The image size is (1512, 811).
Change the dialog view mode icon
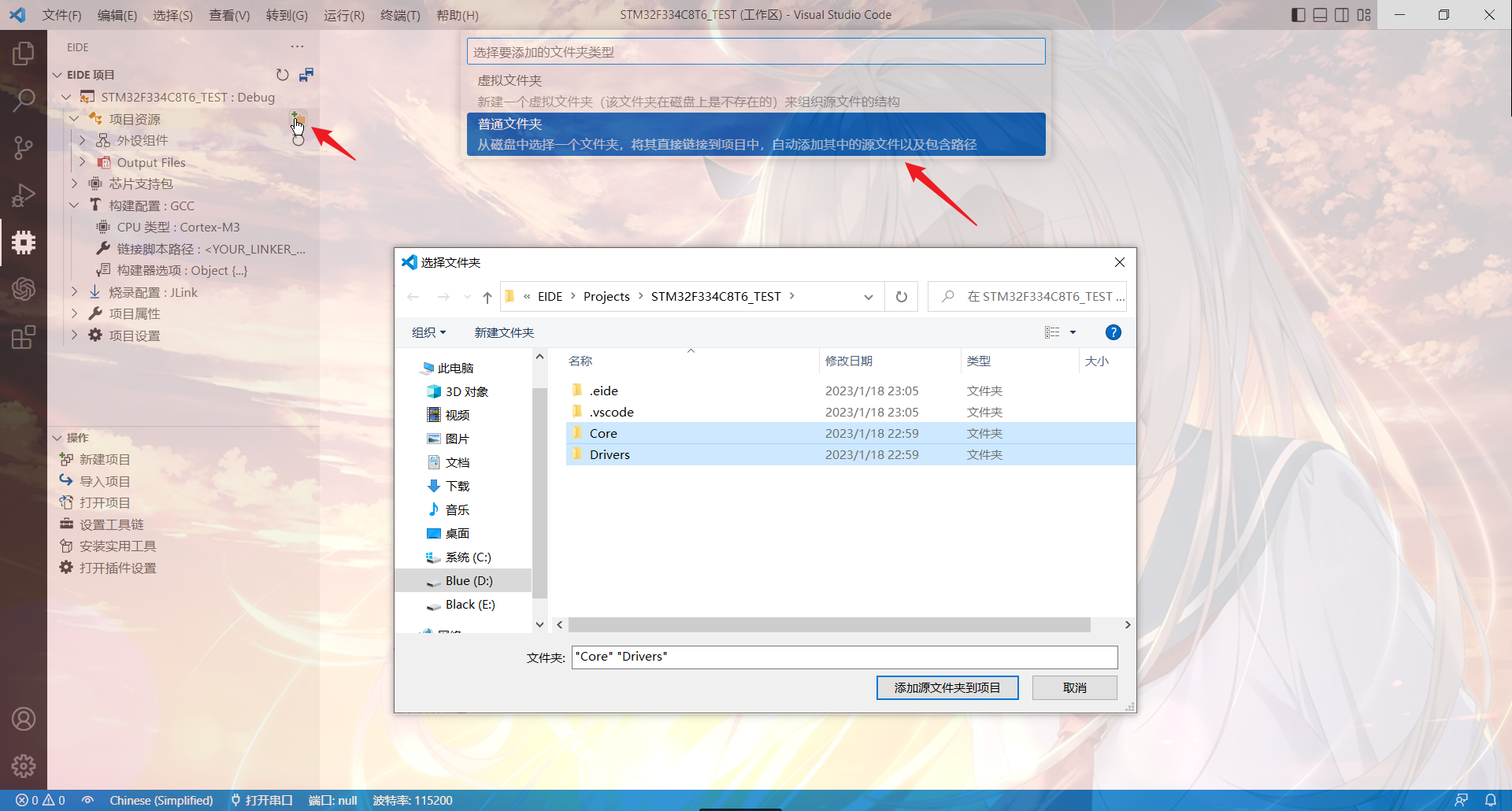(1052, 332)
